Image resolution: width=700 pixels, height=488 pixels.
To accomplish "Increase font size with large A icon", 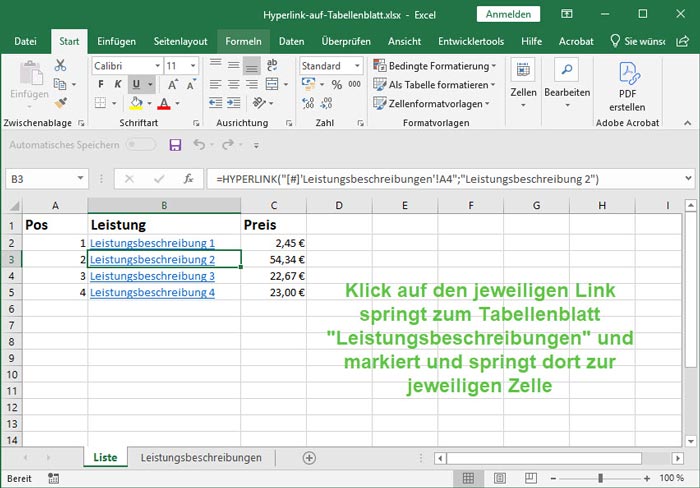I will [172, 84].
